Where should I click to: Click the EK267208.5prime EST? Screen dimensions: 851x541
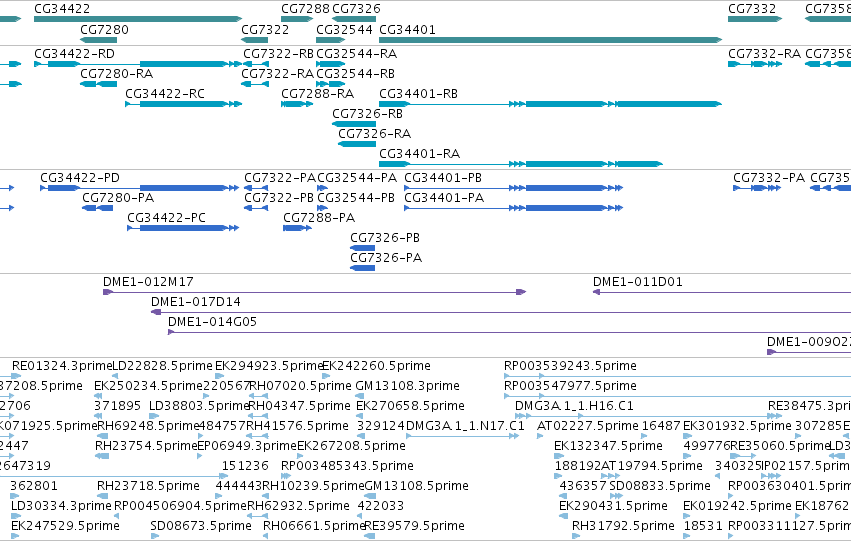click(x=301, y=456)
